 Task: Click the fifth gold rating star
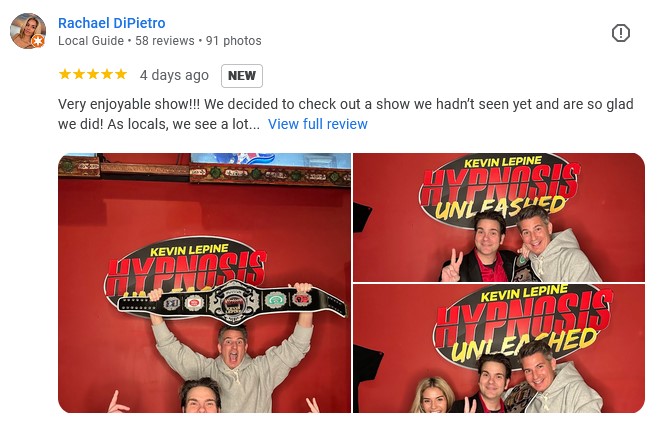(x=121, y=74)
